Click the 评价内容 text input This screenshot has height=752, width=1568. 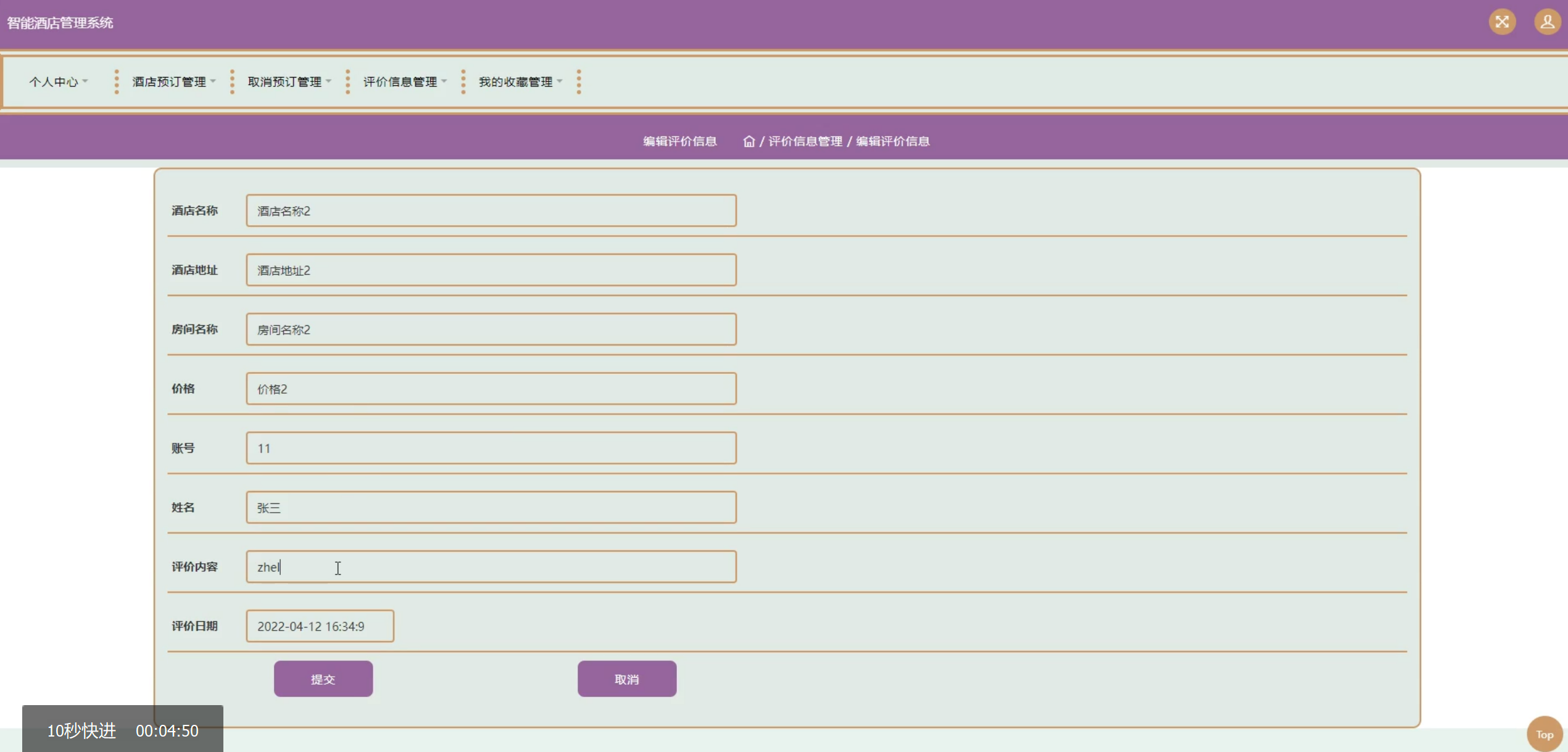click(491, 567)
